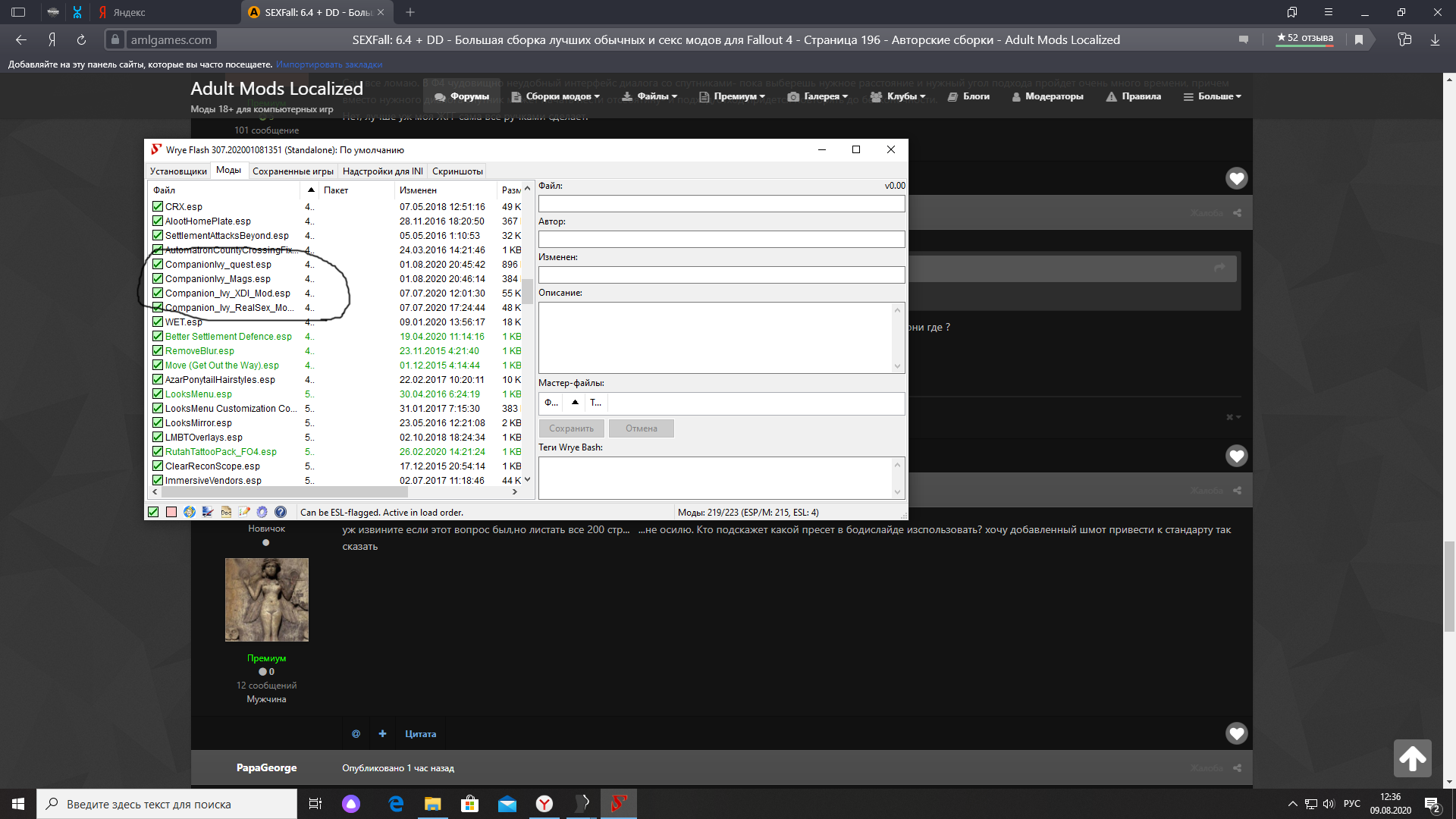Click the pink square status bar icon
This screenshot has width=1456, height=819.
pos(171,512)
